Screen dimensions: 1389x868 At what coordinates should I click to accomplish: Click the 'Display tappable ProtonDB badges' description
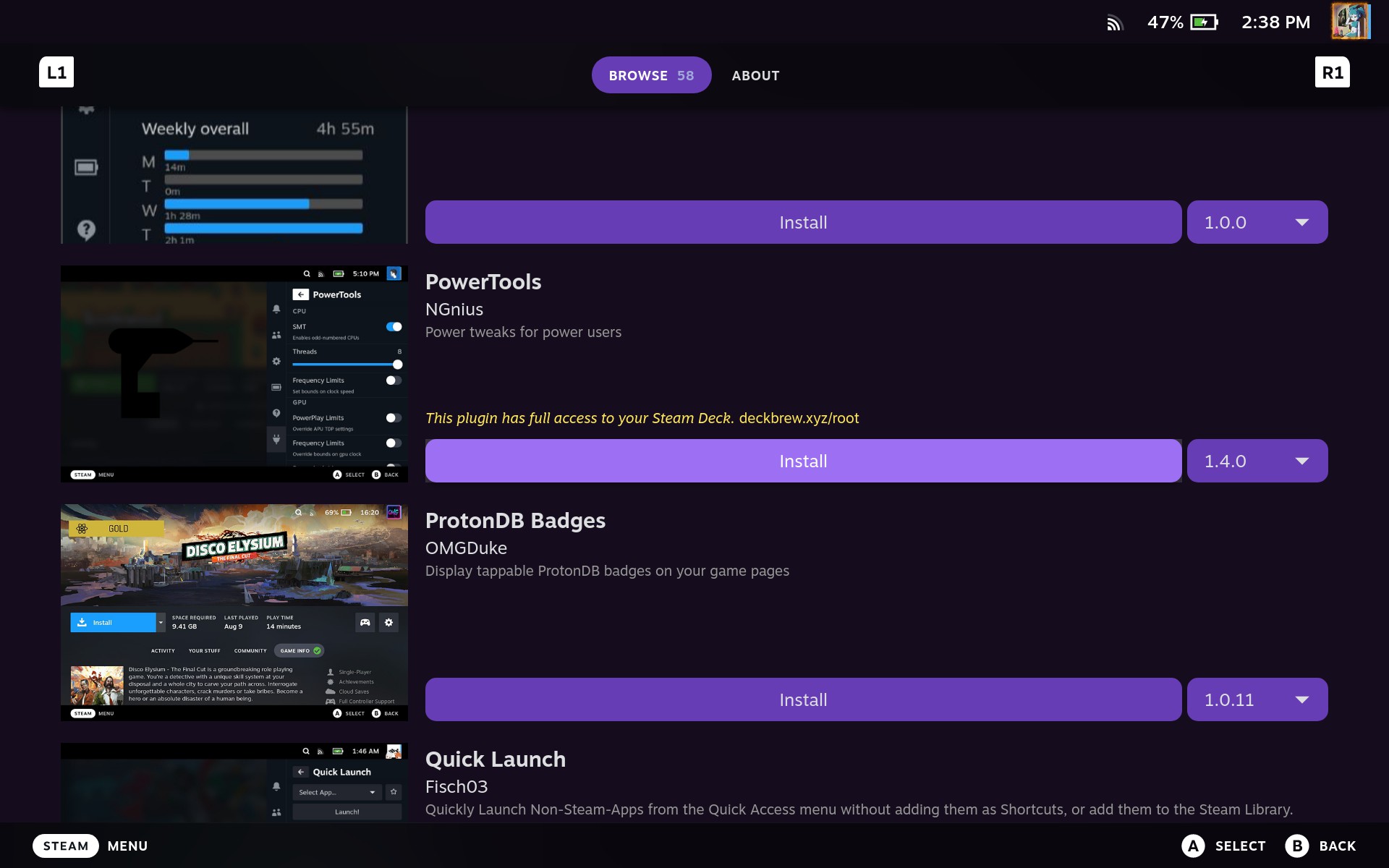click(607, 571)
